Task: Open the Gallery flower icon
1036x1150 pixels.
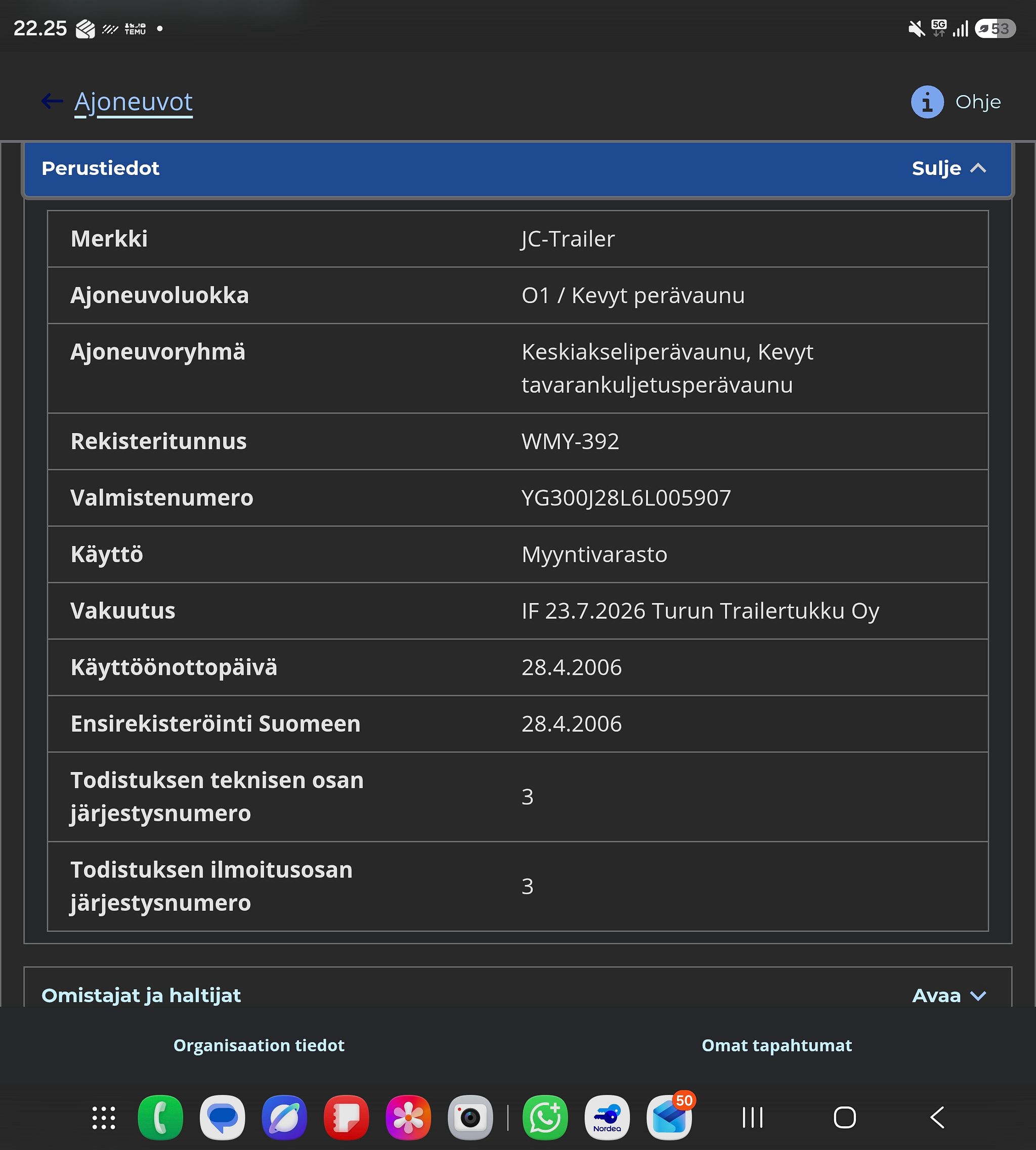Action: tap(409, 1117)
